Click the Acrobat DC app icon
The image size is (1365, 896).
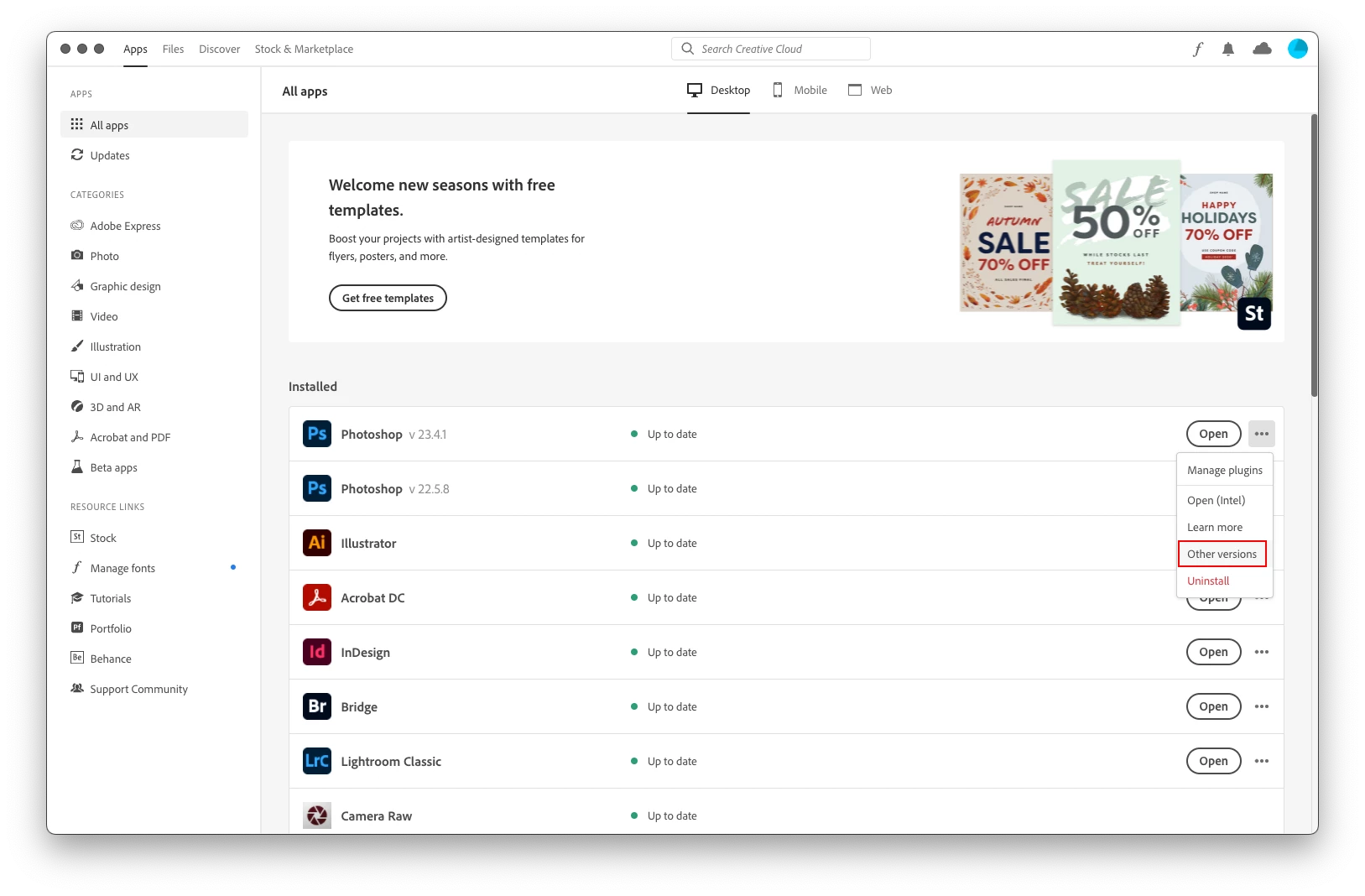click(317, 597)
